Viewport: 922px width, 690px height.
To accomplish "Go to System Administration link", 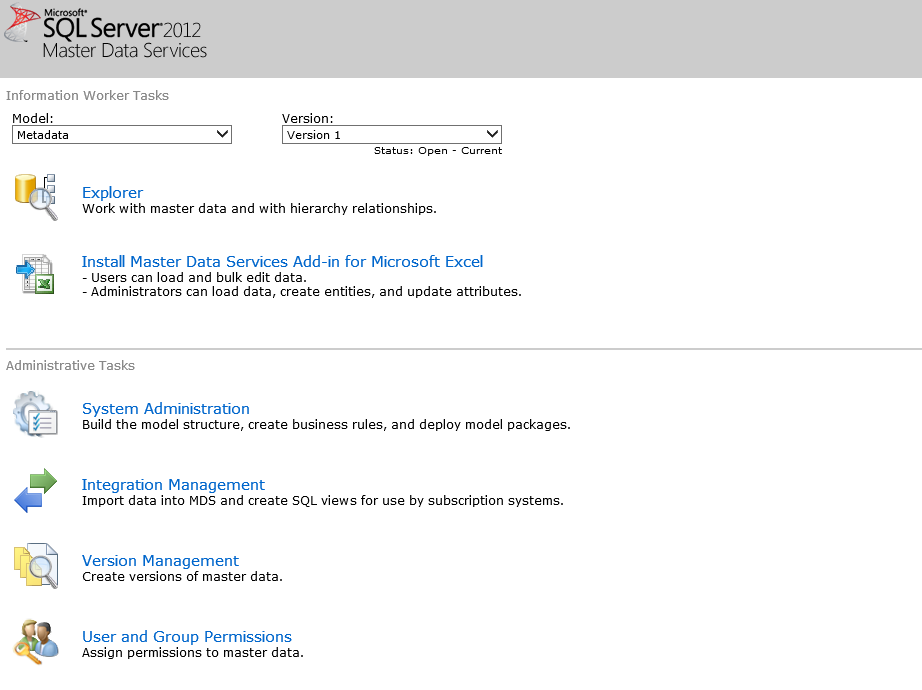I will pos(166,408).
